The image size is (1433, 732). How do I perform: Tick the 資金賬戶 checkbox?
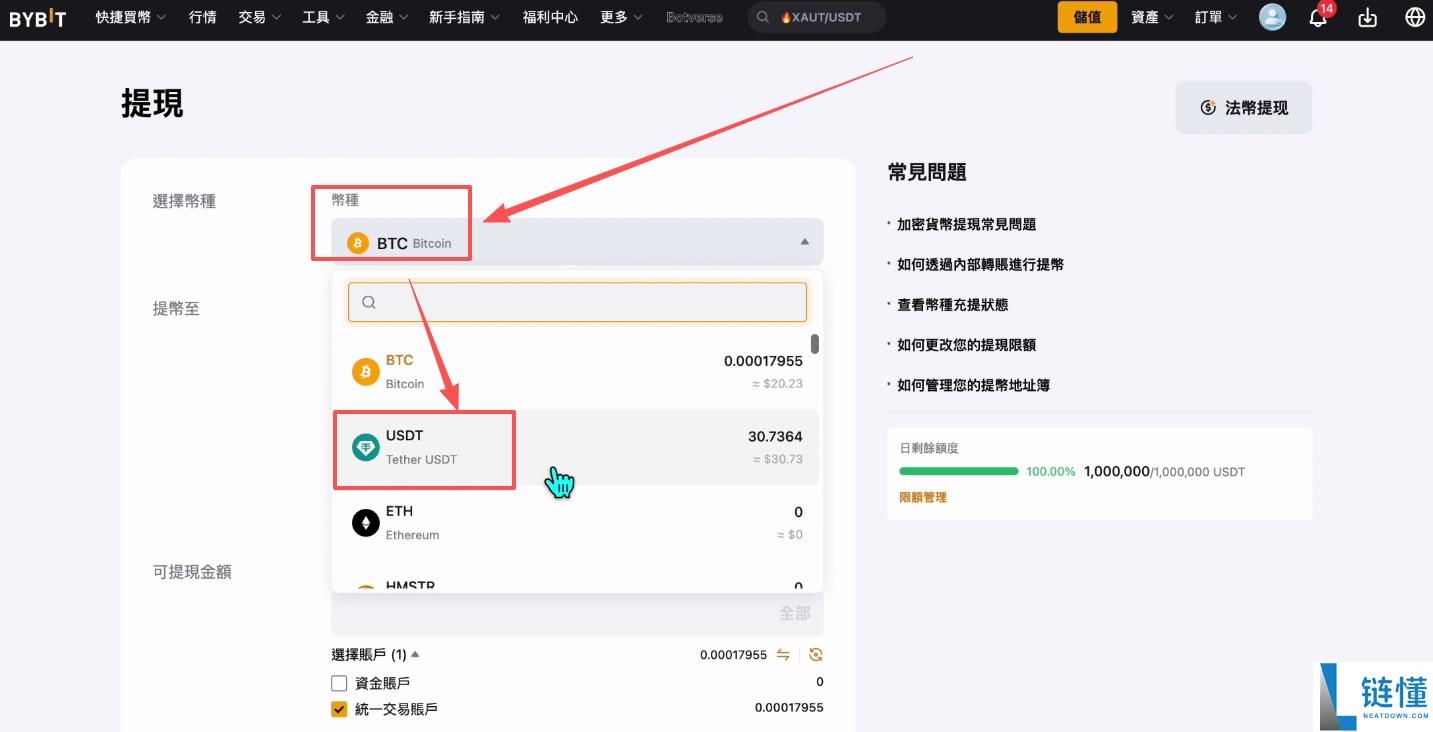click(339, 683)
